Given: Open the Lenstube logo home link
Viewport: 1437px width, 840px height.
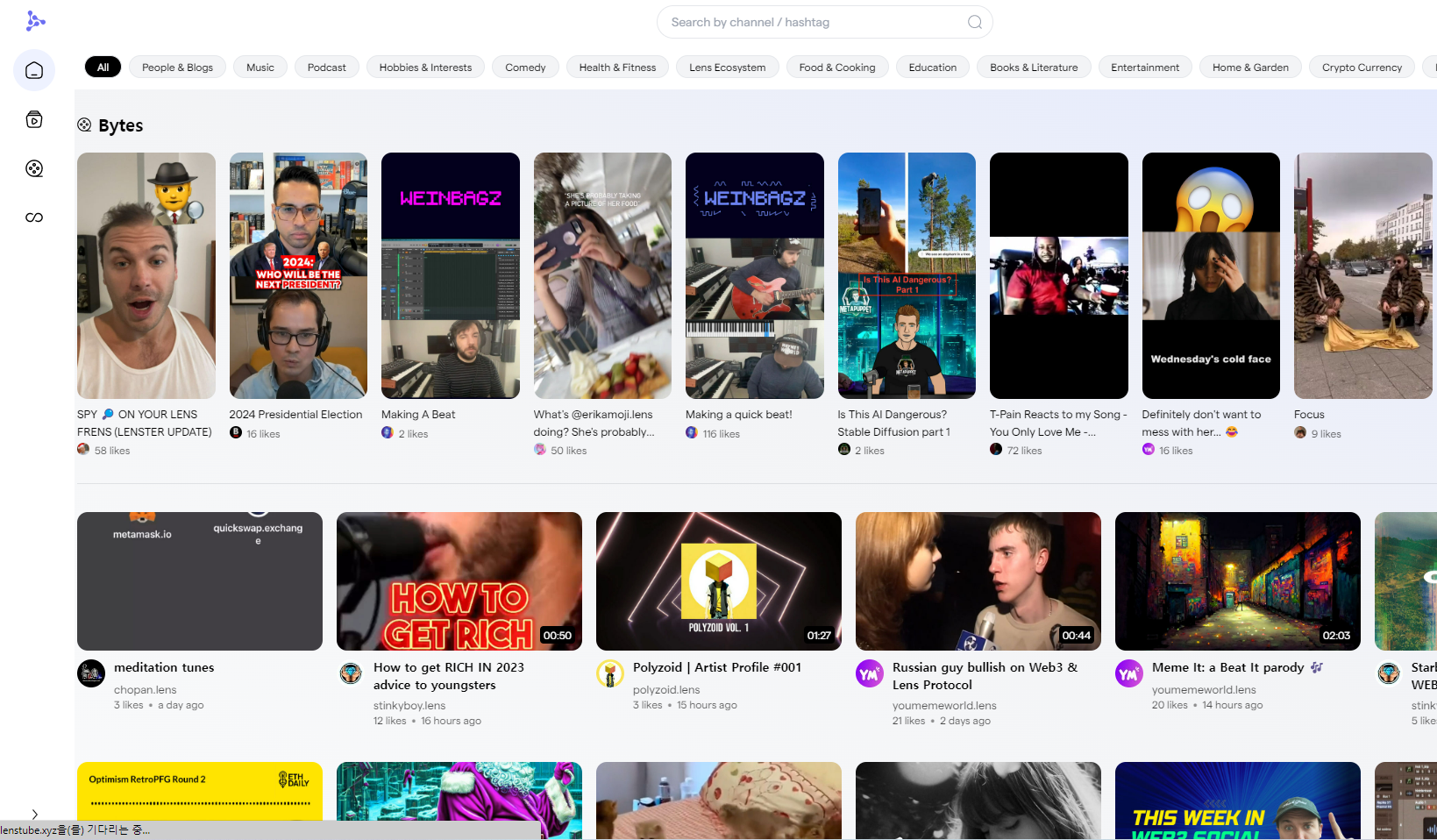Looking at the screenshot, I should [35, 21].
